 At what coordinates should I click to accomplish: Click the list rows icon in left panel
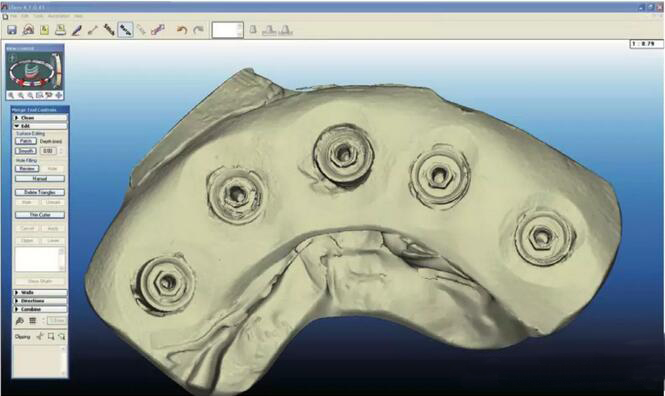pos(32,321)
